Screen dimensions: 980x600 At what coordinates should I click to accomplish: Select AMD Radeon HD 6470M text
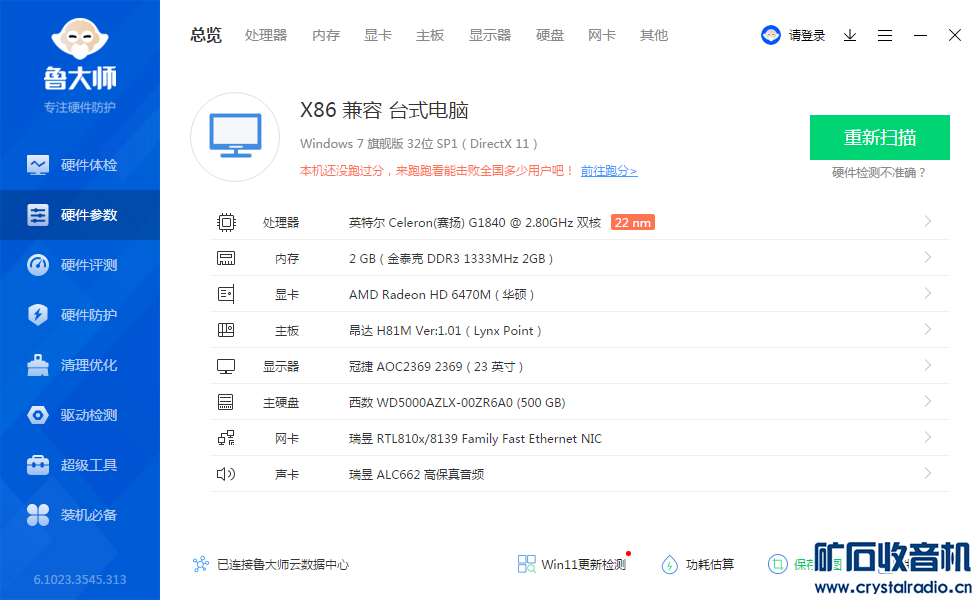pyautogui.click(x=441, y=294)
